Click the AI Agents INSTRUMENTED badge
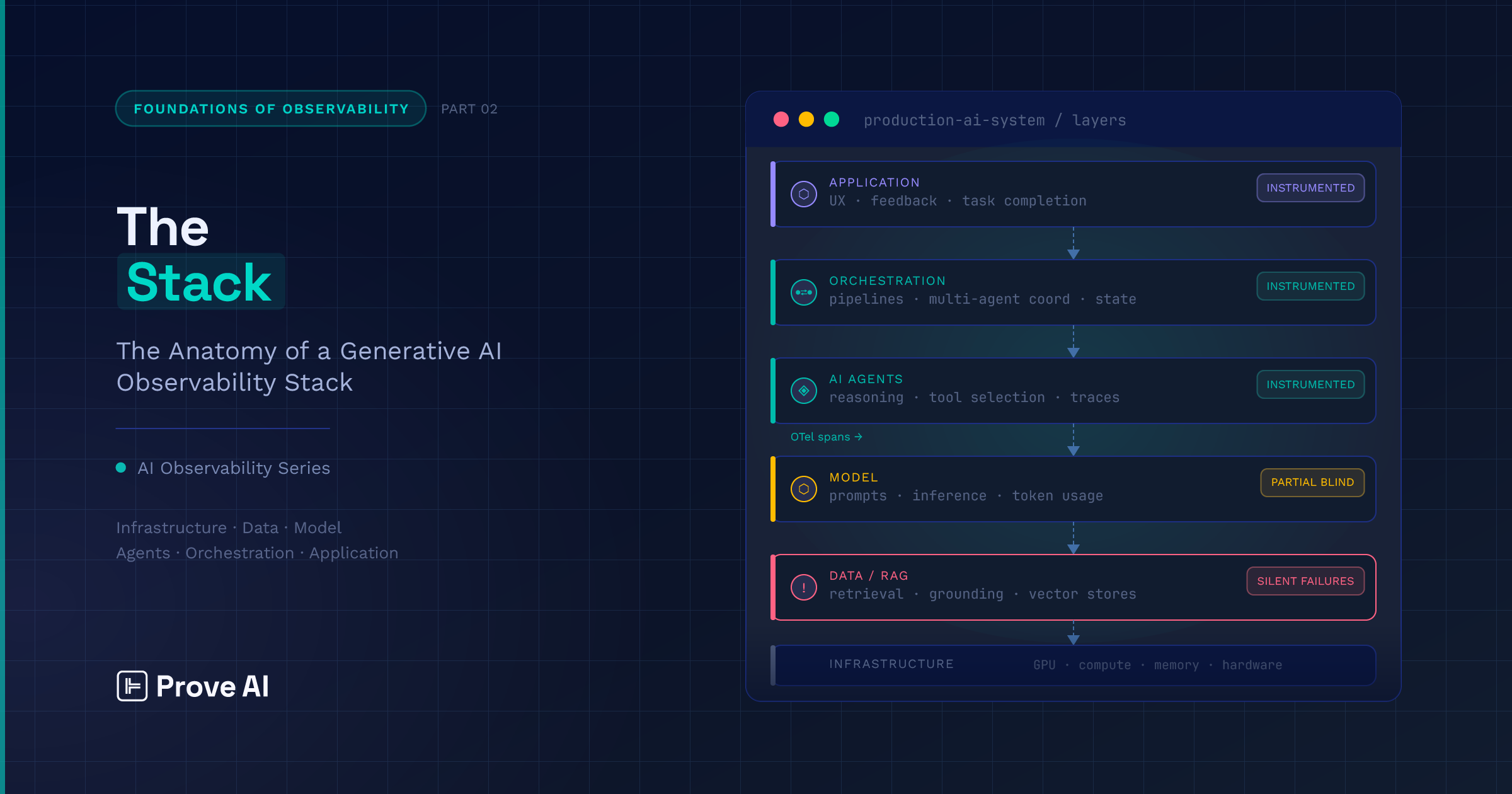 tap(1310, 384)
